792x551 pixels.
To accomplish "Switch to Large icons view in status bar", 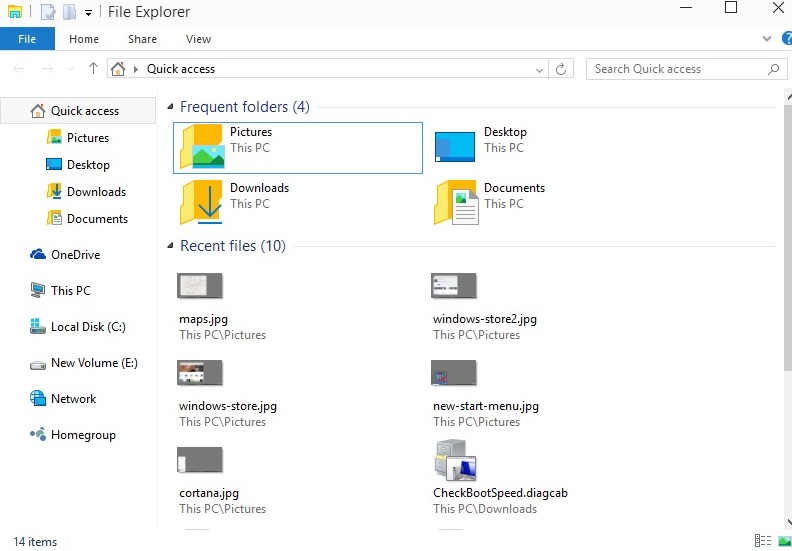I will (x=784, y=541).
